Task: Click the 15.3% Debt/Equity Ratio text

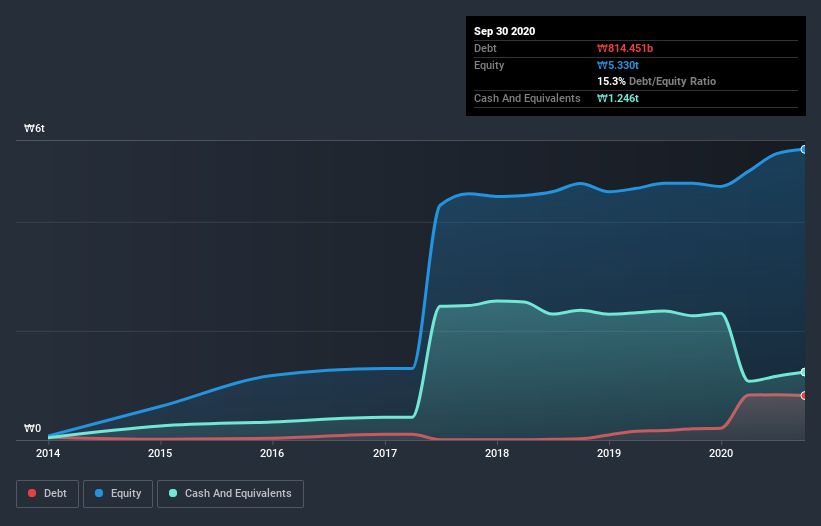Action: coord(657,81)
